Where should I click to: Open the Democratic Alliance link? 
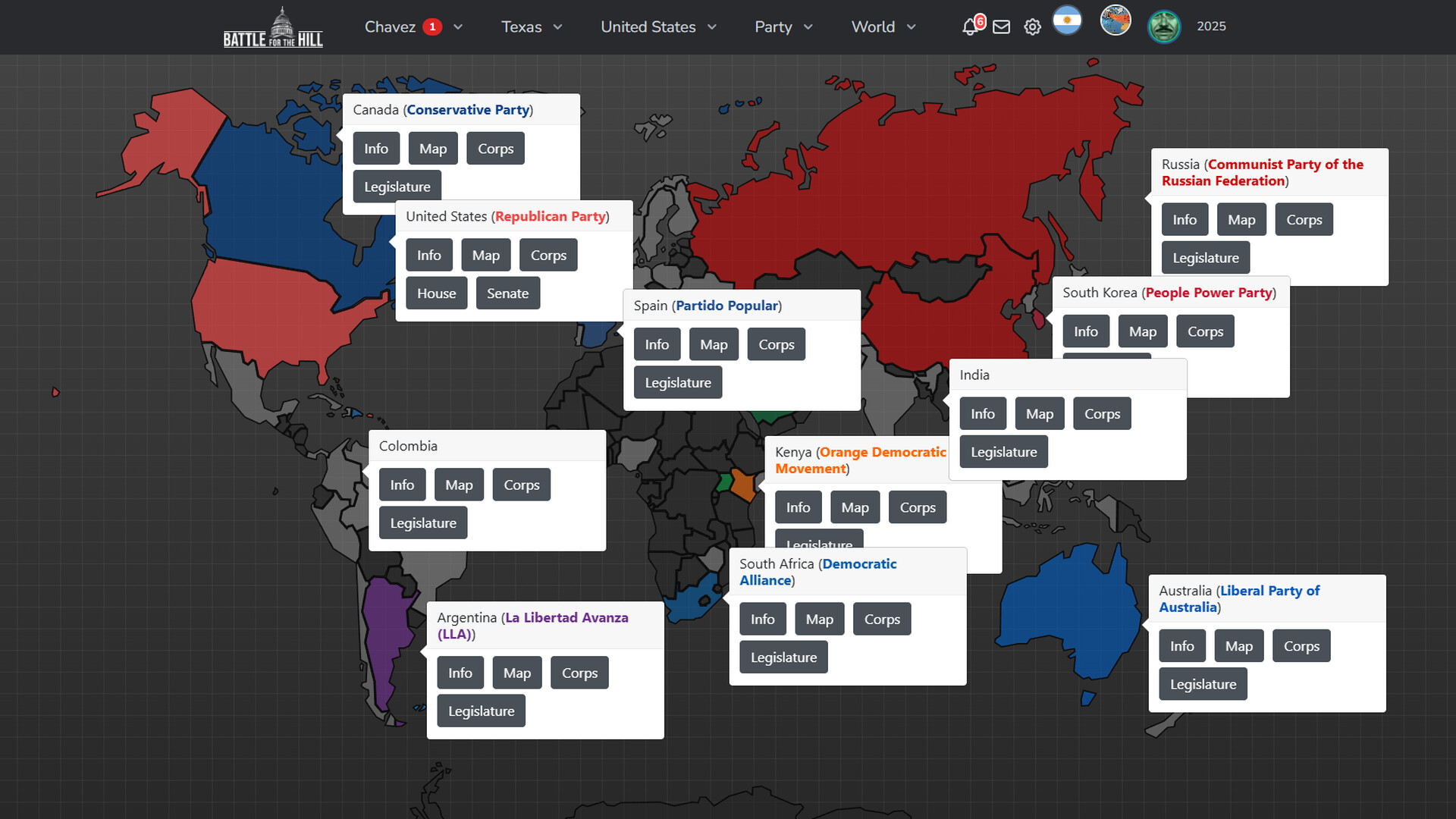point(817,573)
